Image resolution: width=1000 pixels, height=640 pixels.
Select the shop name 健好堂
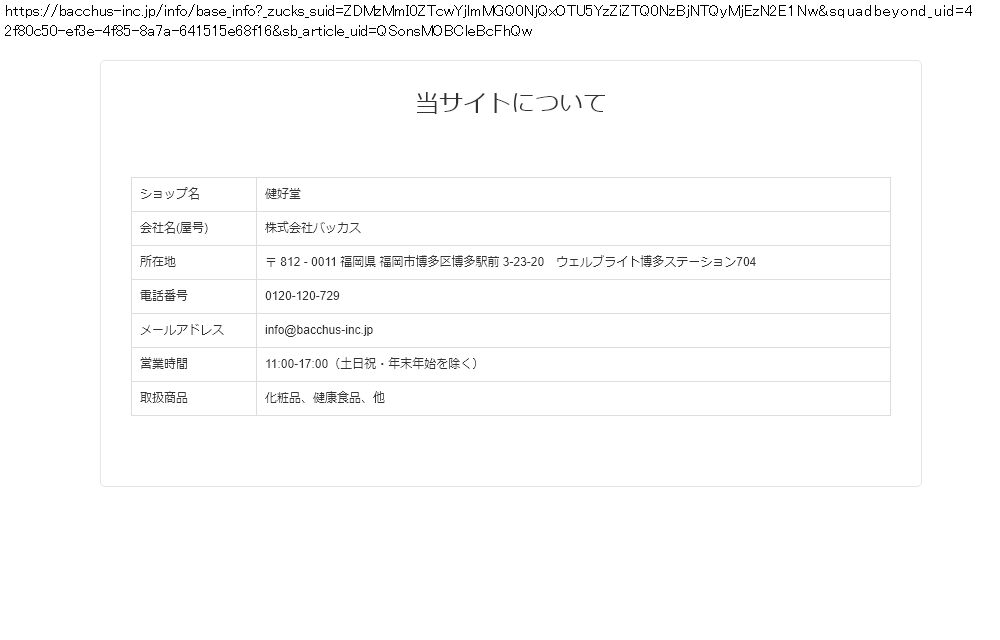coord(283,194)
